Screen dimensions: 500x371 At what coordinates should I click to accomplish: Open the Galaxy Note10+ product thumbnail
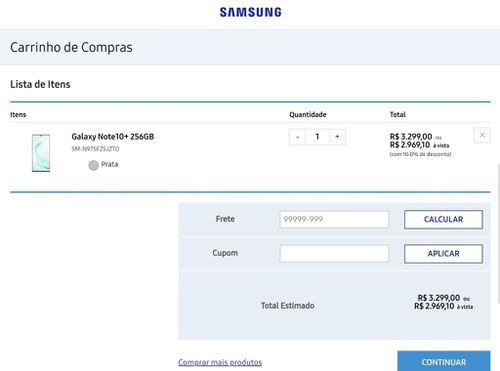click(41, 153)
